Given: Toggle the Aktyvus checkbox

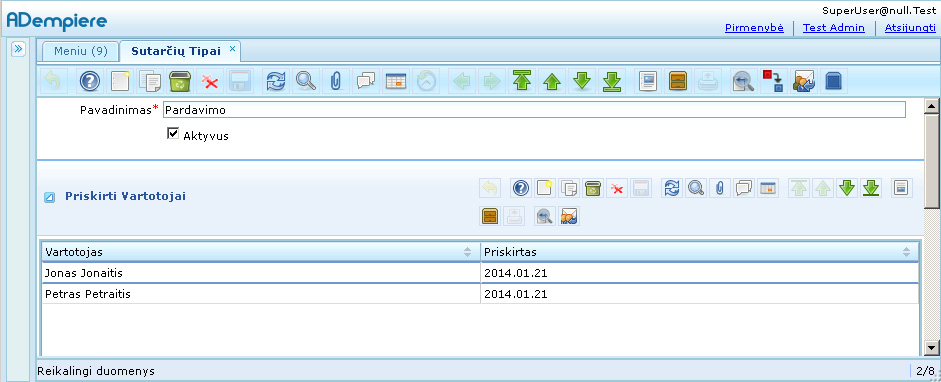Looking at the screenshot, I should pyautogui.click(x=173, y=134).
